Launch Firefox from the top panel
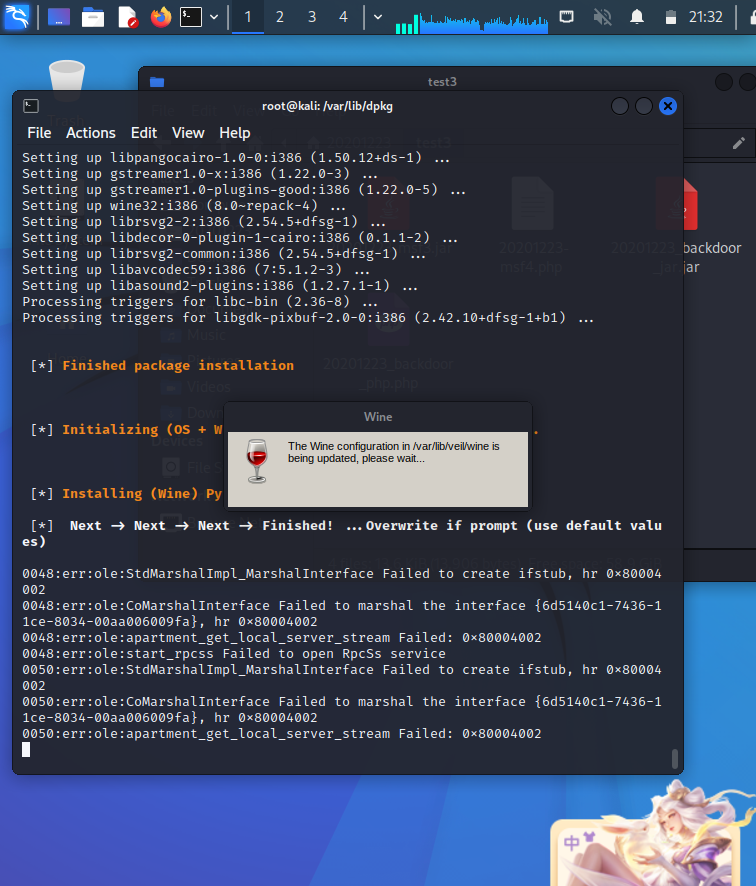Screen dimensions: 756x886 point(161,17)
